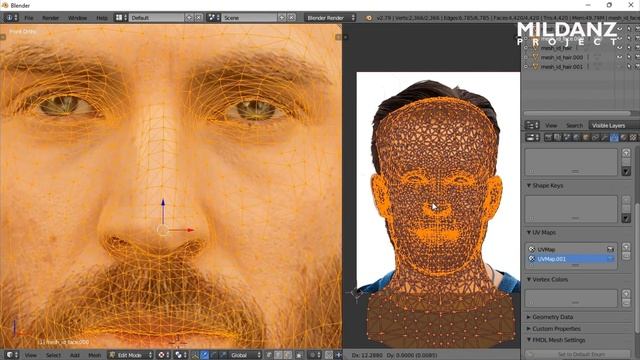
Task: Toggle the hair mesh visibility eye in the outliner
Action: (x=620, y=48)
